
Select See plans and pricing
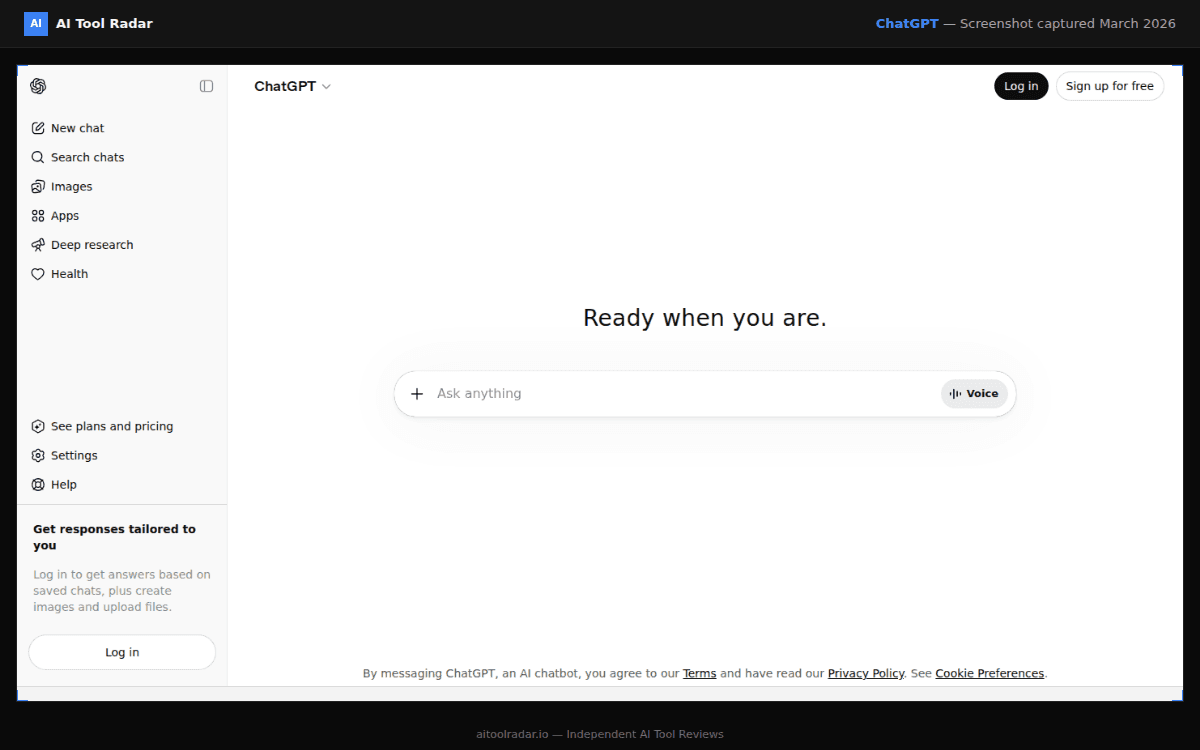pyautogui.click(x=111, y=426)
